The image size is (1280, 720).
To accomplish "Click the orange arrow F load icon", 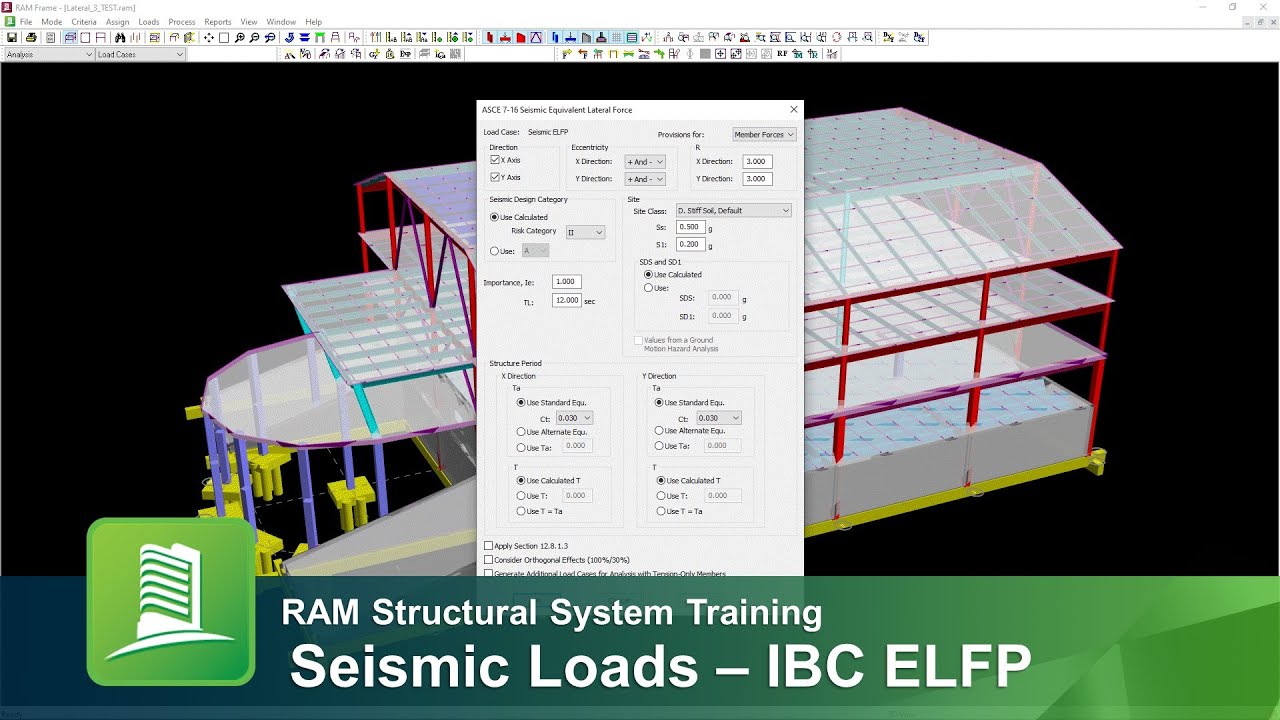I will 581,54.
